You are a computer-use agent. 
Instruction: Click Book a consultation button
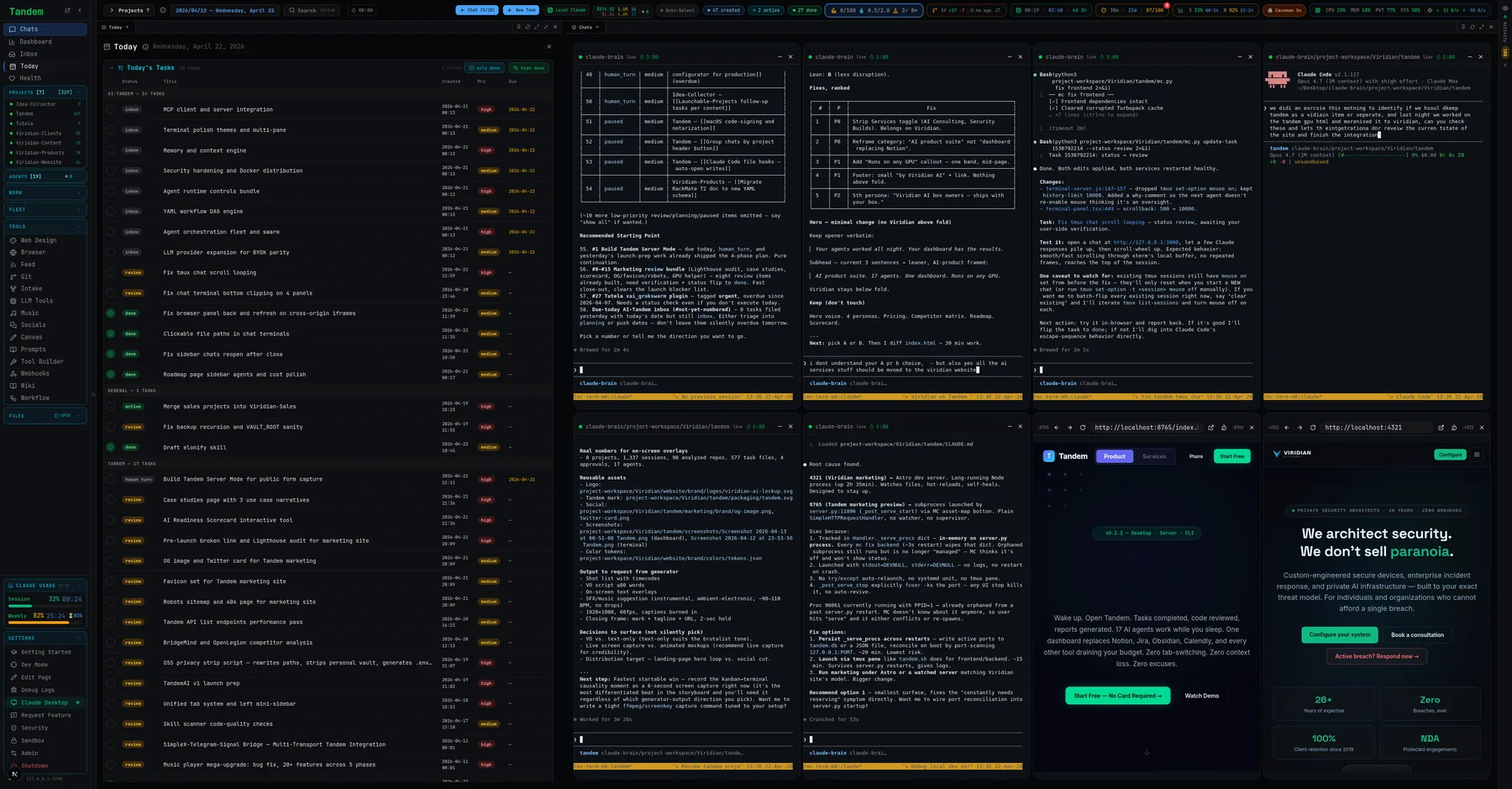click(1417, 635)
